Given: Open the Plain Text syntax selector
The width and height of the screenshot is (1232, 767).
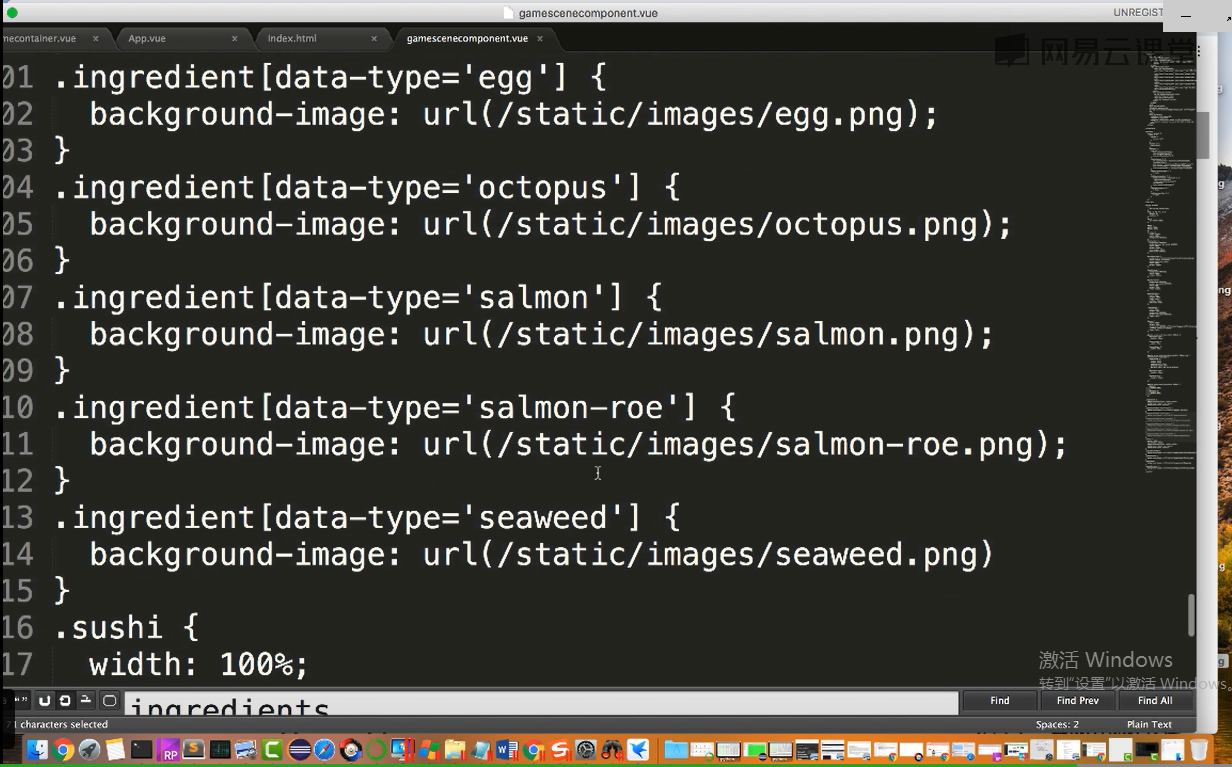Looking at the screenshot, I should click(x=1149, y=724).
